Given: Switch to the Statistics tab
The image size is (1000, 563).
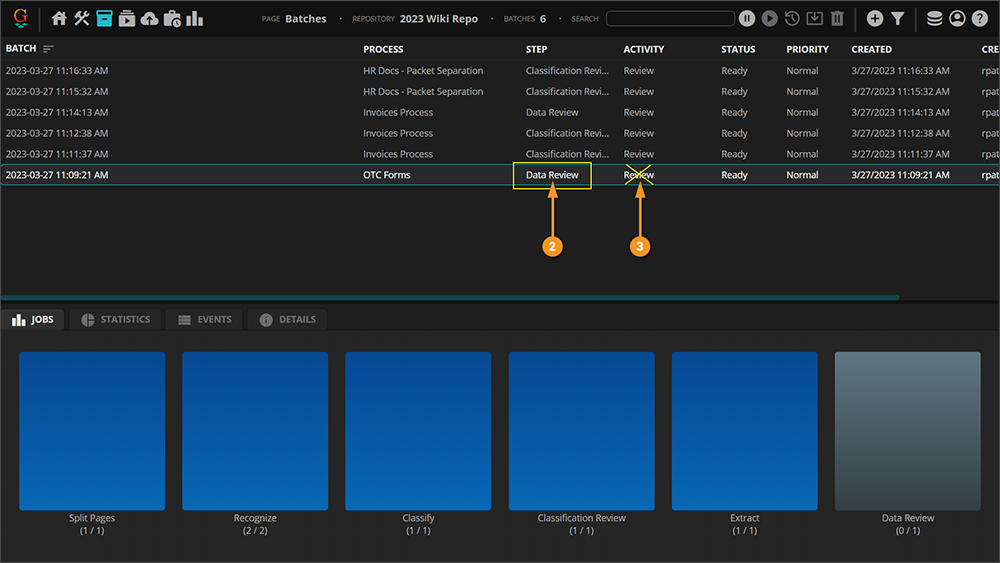Looking at the screenshot, I should point(114,320).
